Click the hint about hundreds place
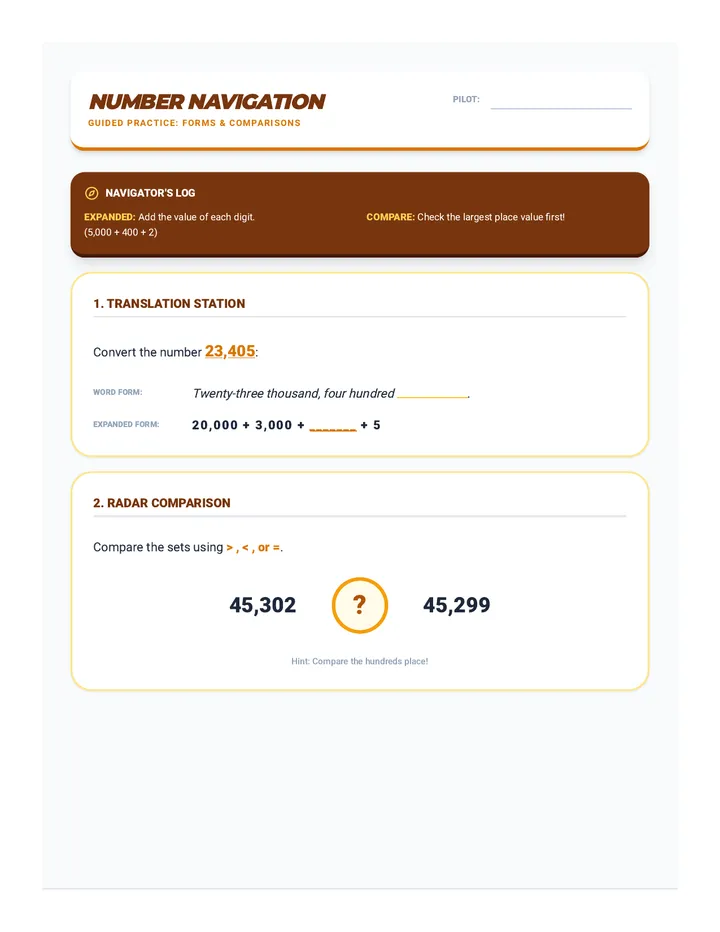Viewport: 720px width, 932px height. pyautogui.click(x=360, y=661)
